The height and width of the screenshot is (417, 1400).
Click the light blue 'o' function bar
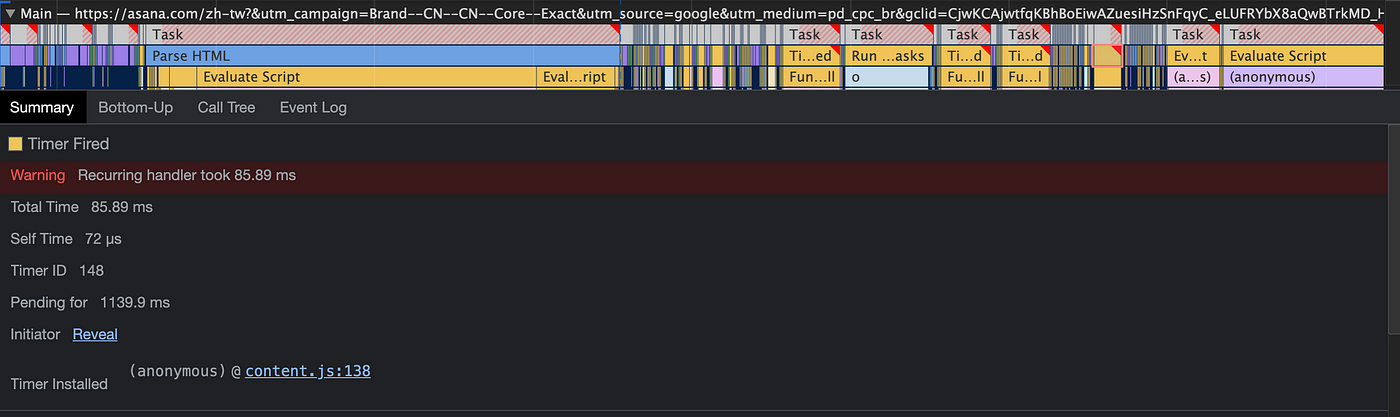(888, 77)
